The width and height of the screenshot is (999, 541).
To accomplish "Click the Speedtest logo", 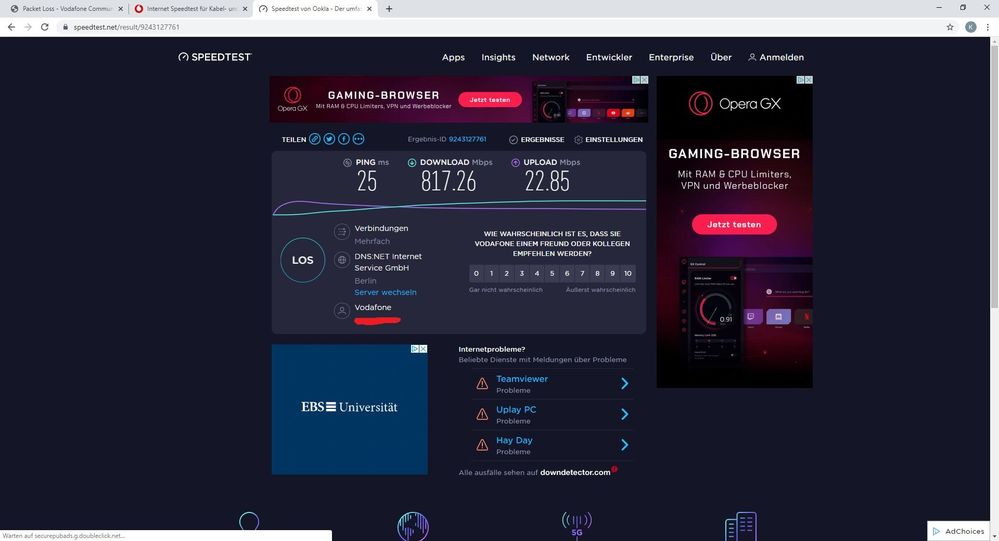I will (x=215, y=57).
